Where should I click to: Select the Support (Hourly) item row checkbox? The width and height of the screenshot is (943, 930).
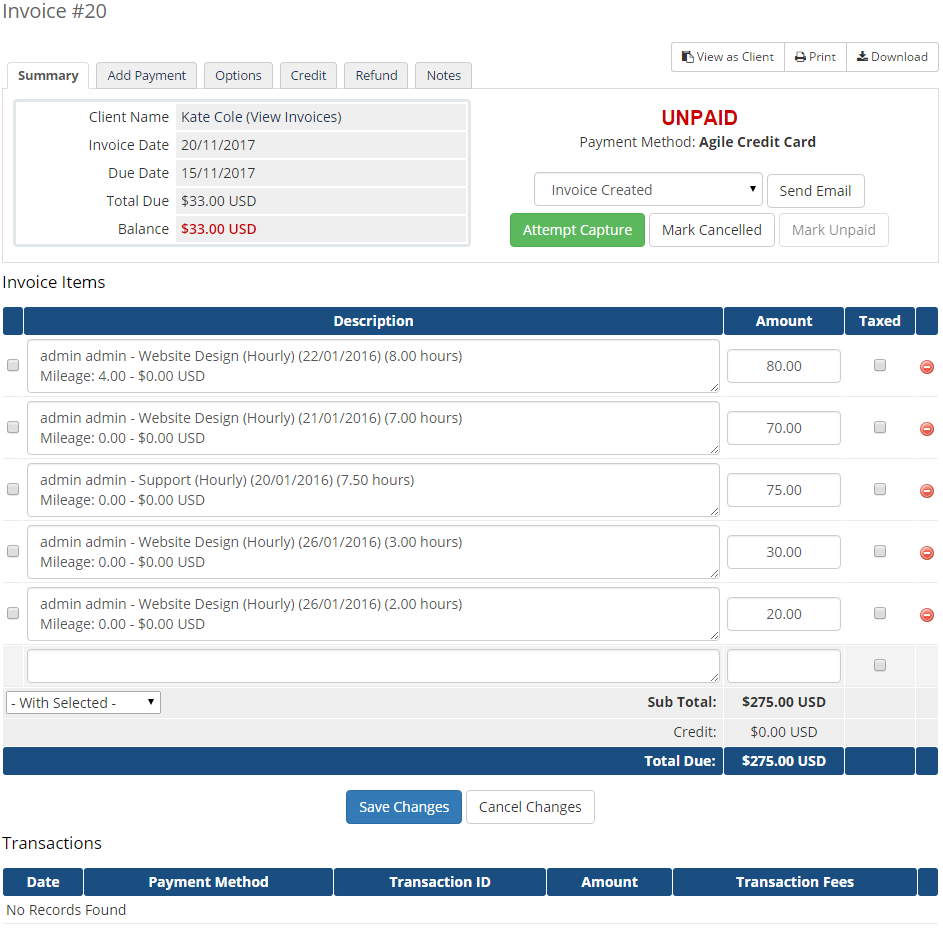[13, 489]
